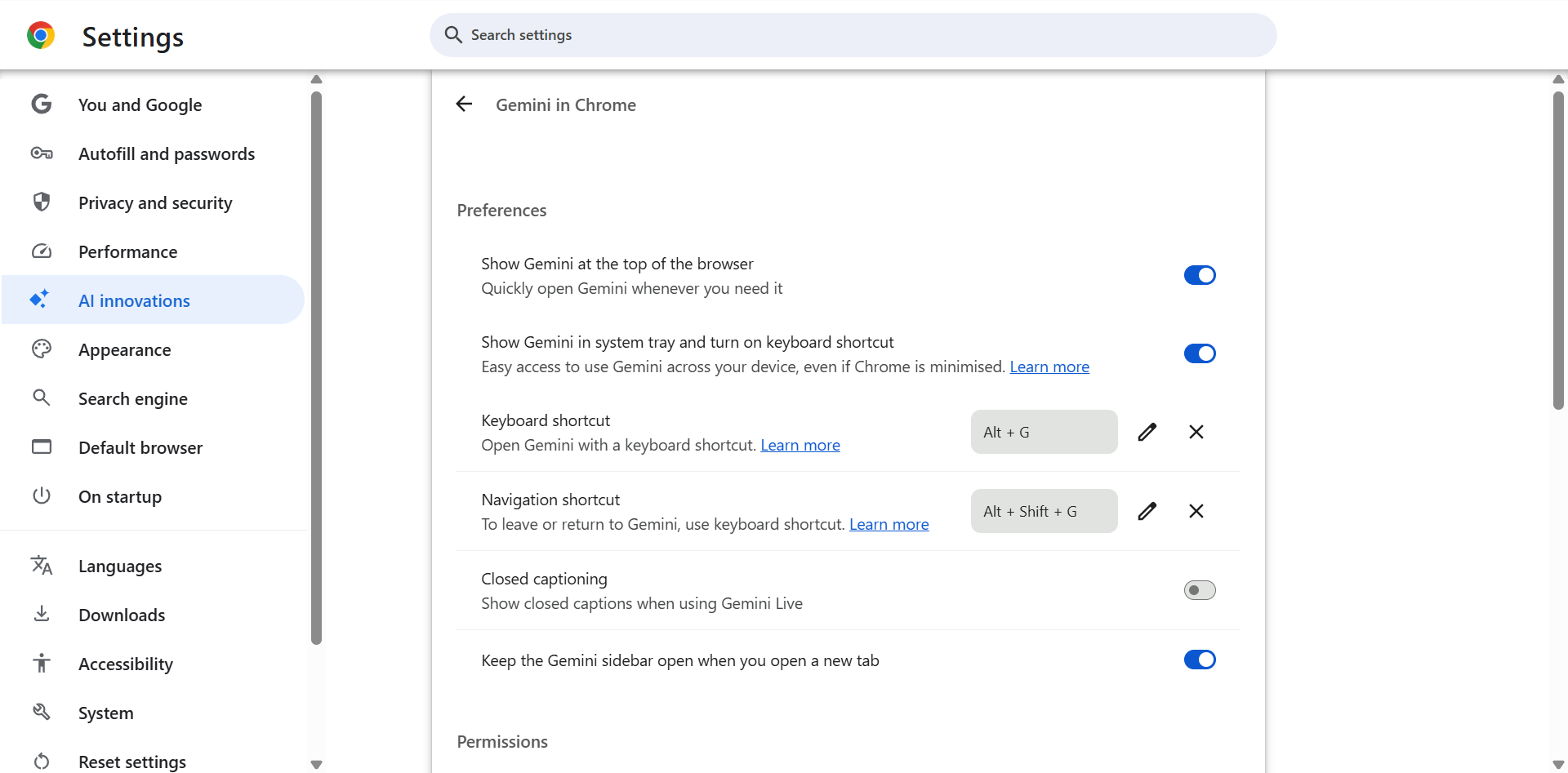
Task: Click the window icon for Default browser
Action: (42, 446)
